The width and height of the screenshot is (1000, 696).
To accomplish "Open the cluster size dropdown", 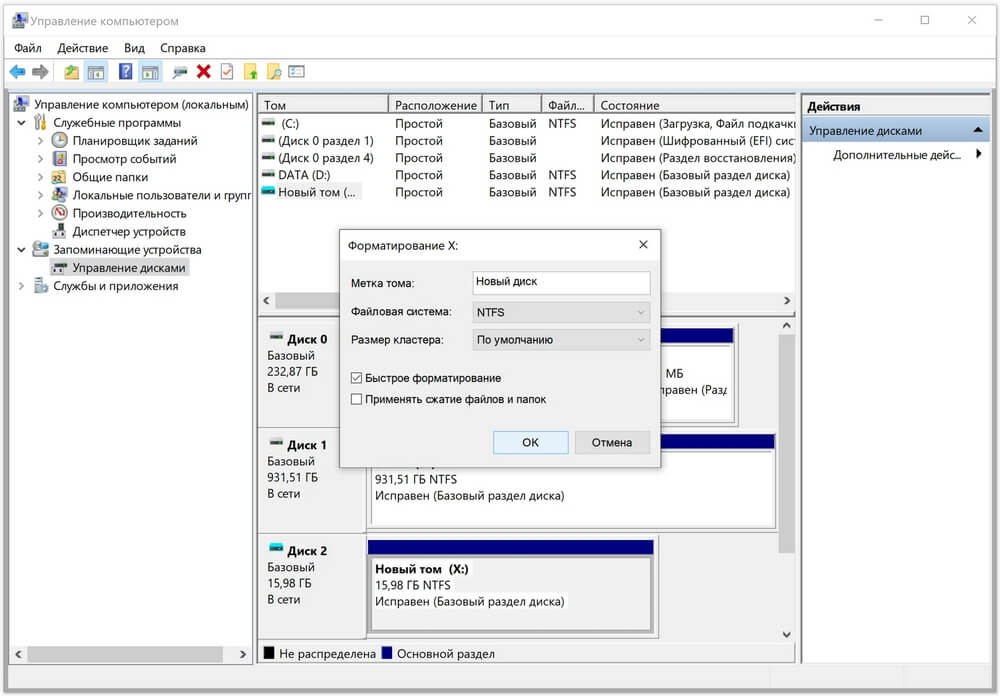I will tap(561, 340).
